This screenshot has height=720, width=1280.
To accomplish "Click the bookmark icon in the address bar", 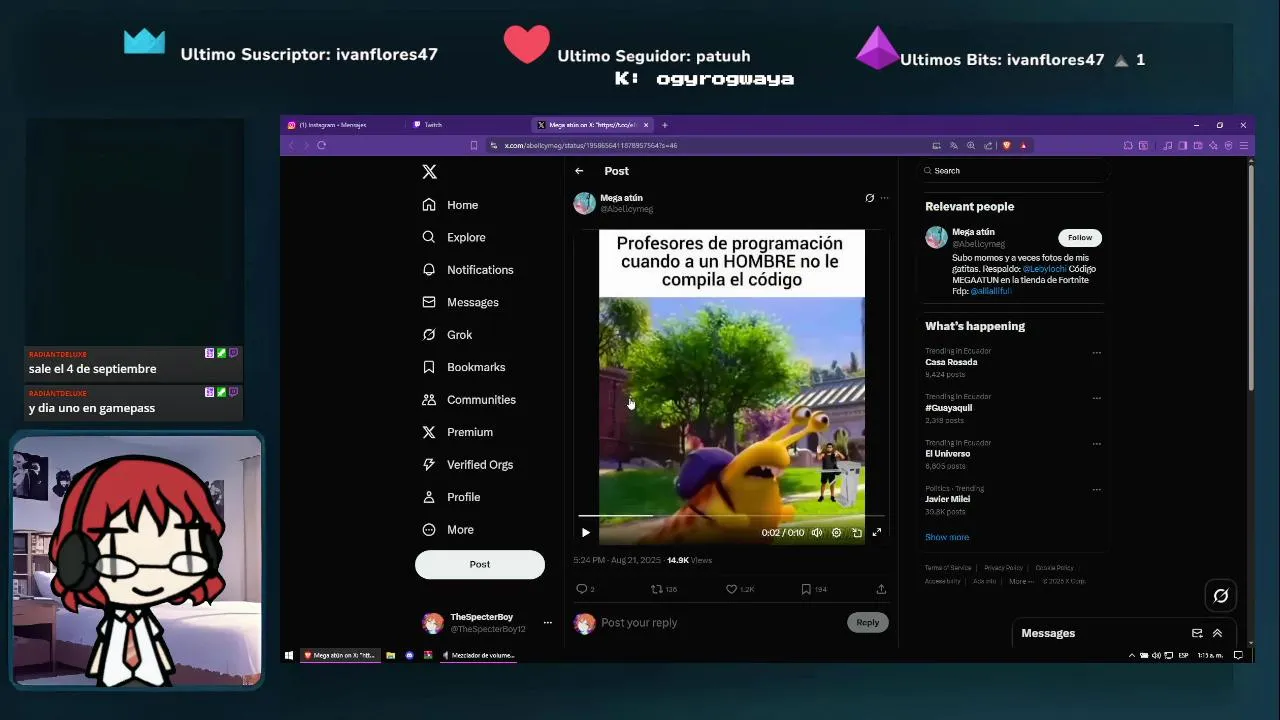I will [x=474, y=145].
